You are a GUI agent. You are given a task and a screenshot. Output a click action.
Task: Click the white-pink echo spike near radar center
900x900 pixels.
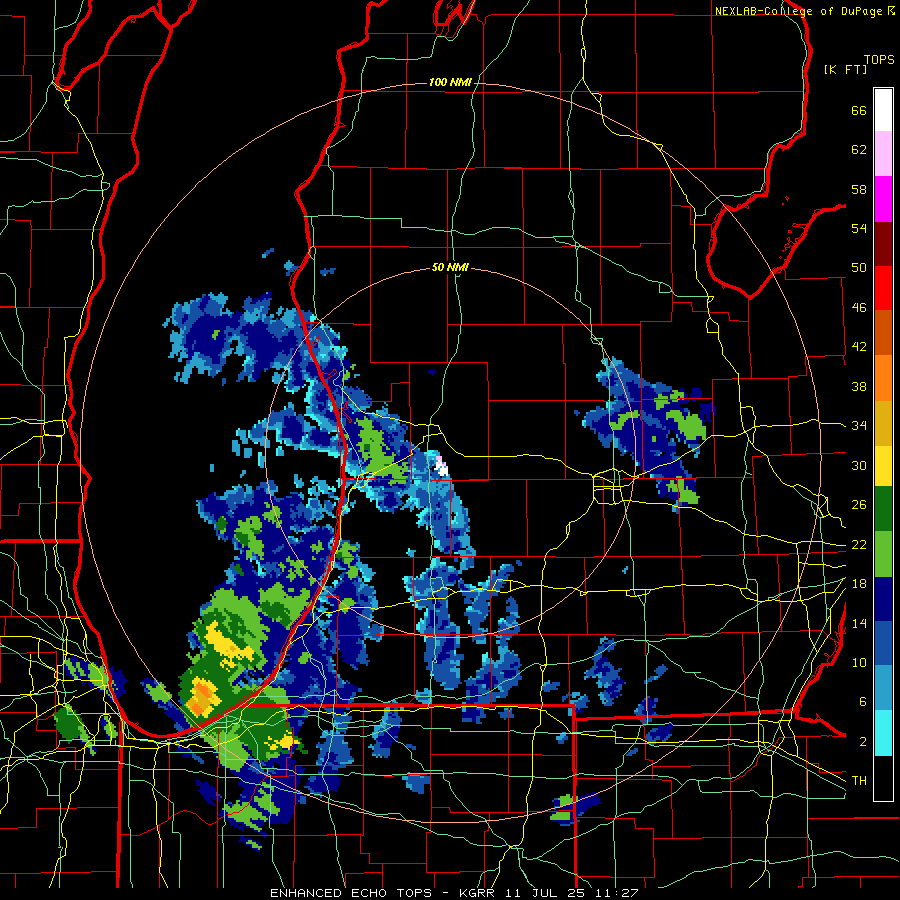[x=441, y=465]
